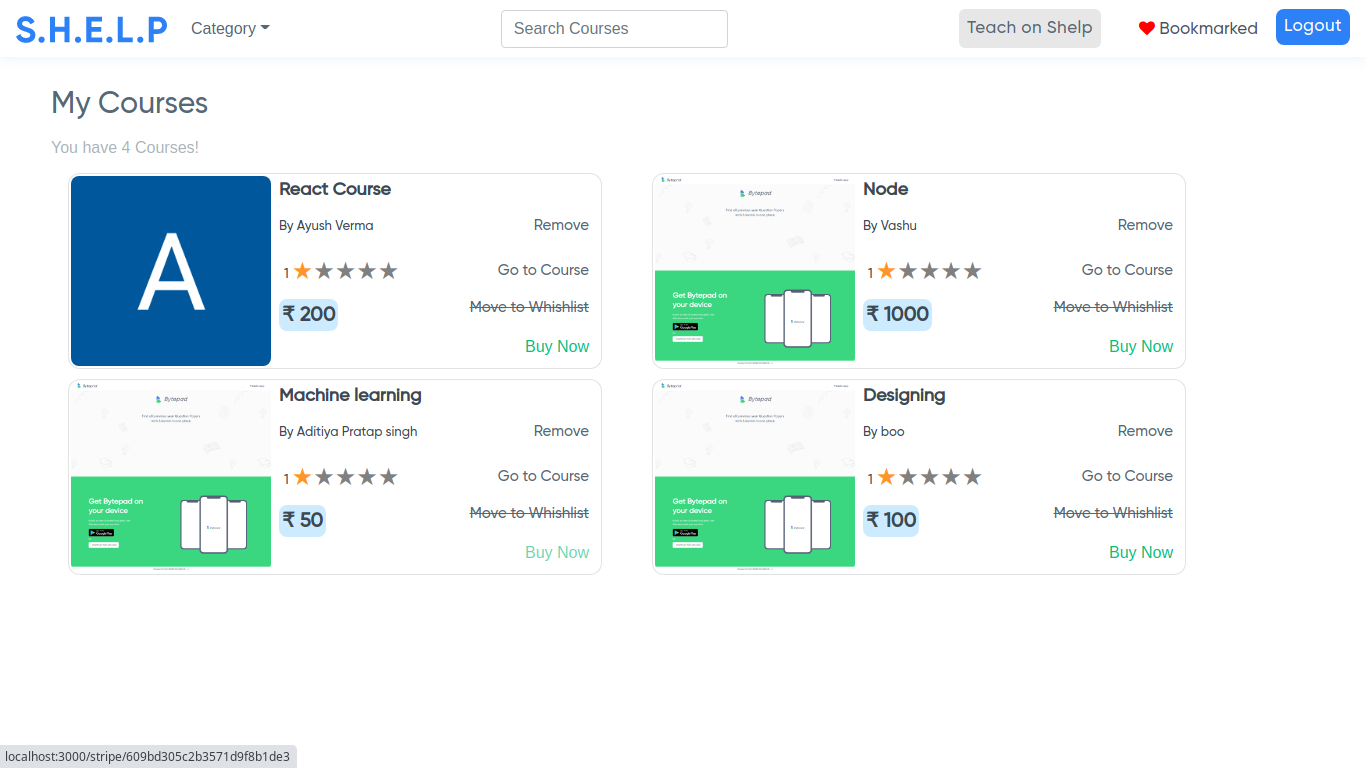Click the orange first star of Node

pos(886,271)
